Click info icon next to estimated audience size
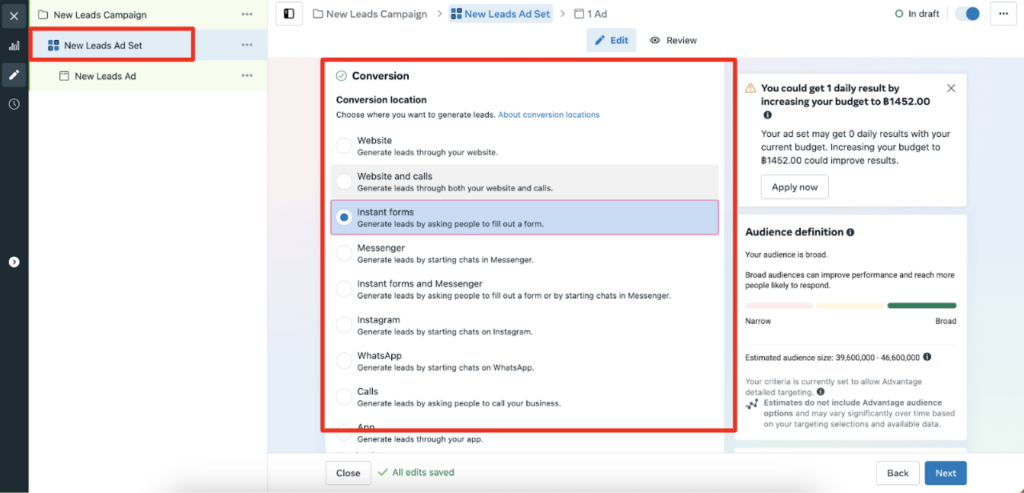Screen dimensions: 1024x493 click(927, 357)
